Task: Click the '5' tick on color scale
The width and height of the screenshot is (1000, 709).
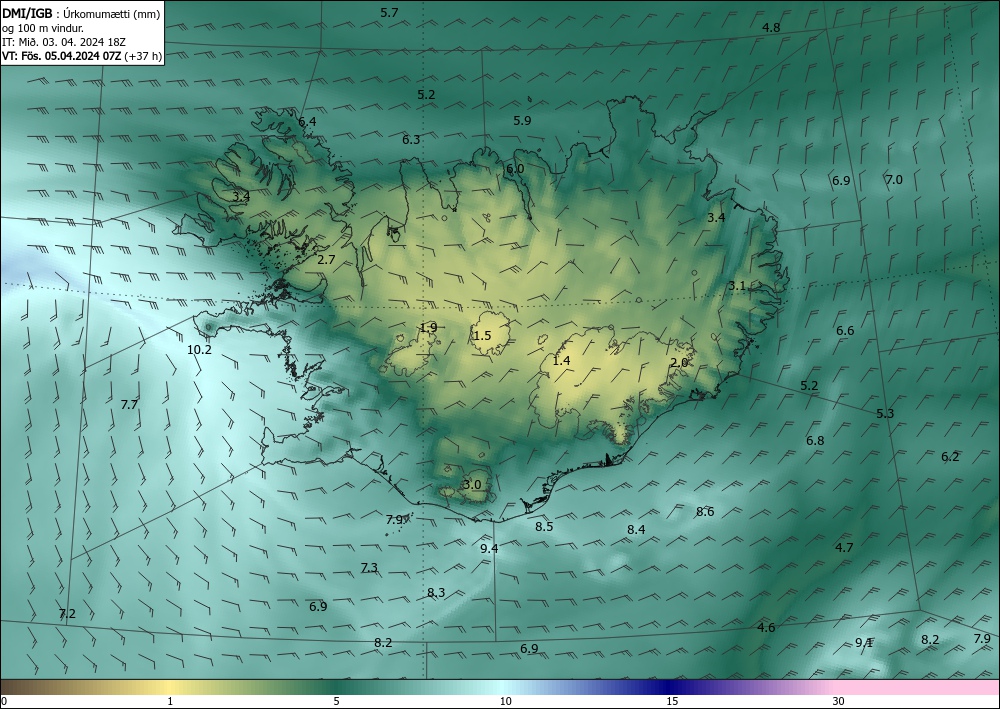Action: click(x=337, y=701)
